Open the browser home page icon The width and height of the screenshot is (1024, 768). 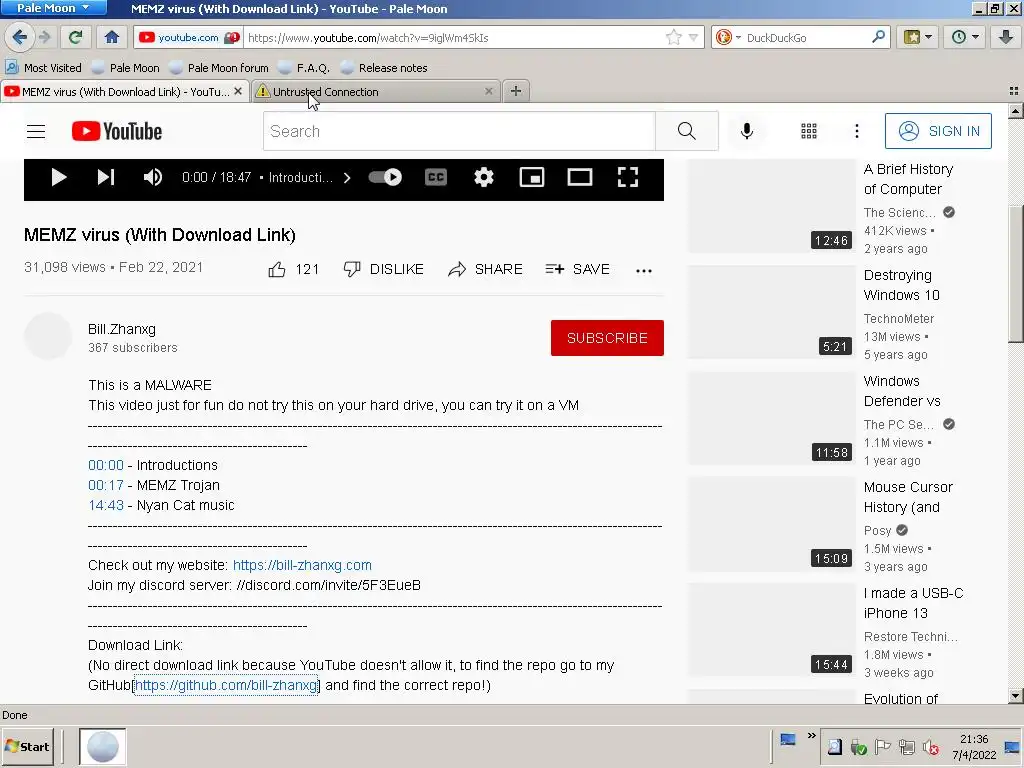(112, 37)
